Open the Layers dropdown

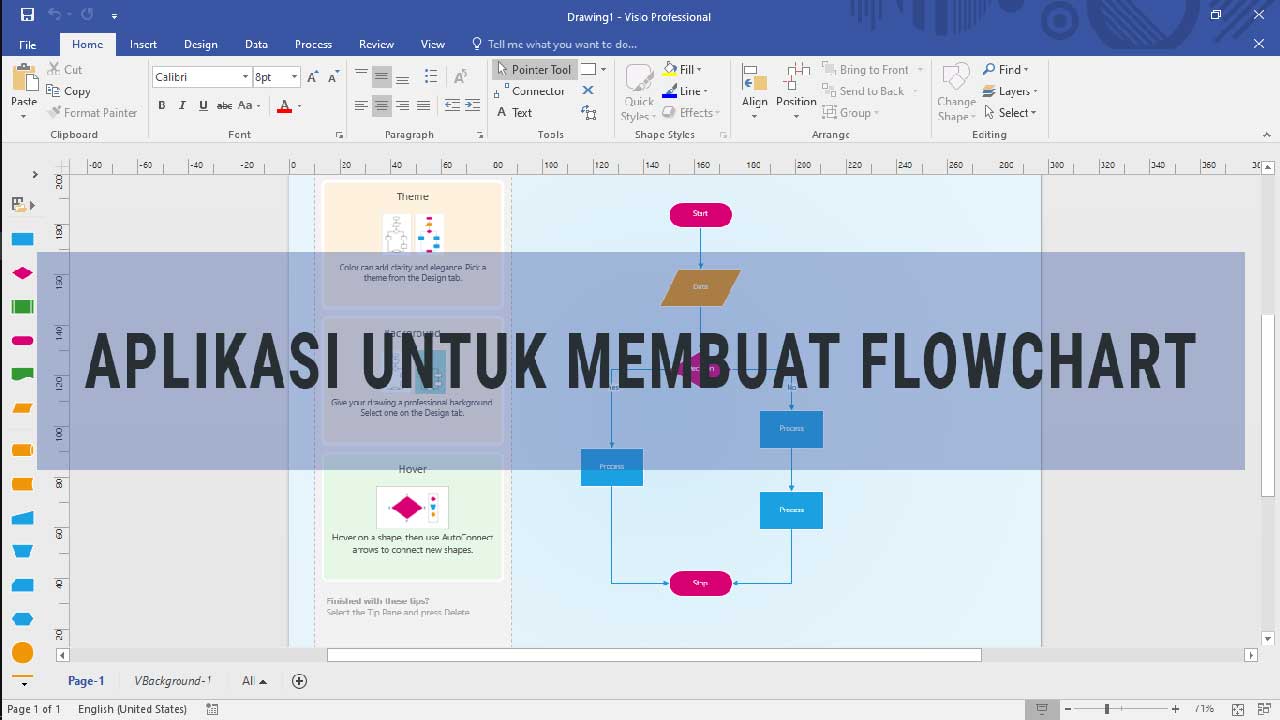1012,90
